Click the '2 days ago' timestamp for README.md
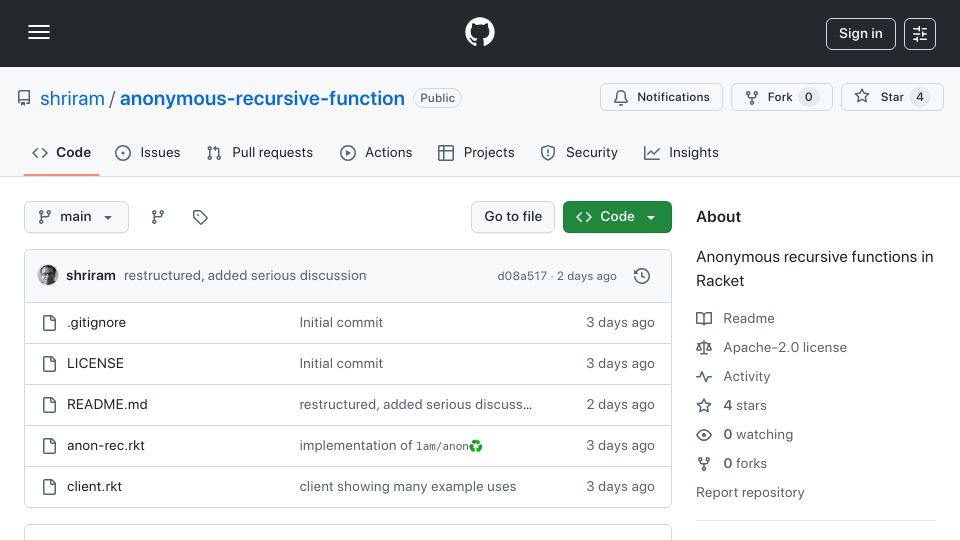The height and width of the screenshot is (540, 960). pyautogui.click(x=620, y=405)
